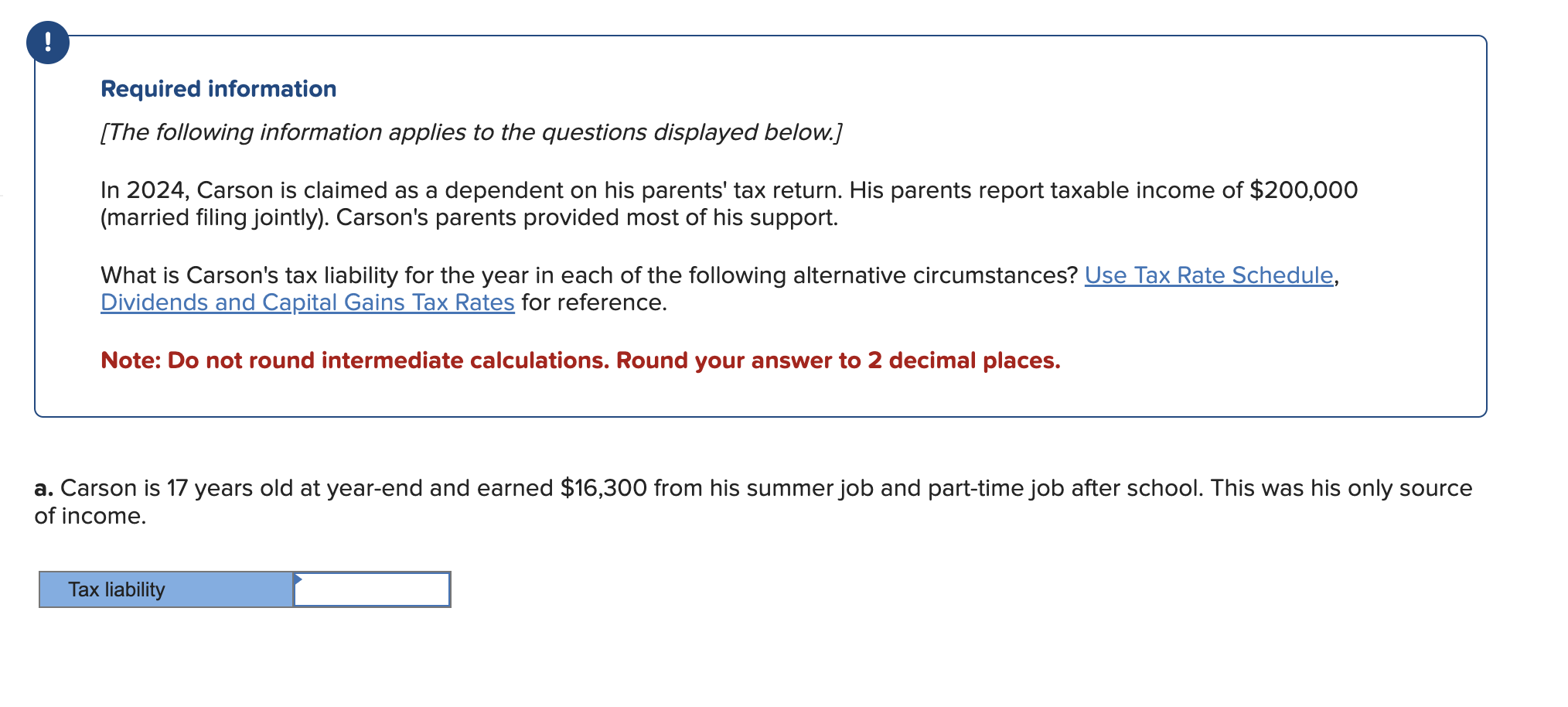The image size is (1568, 707).
Task: Click the '(married filing jointly)' text
Action: click(214, 217)
